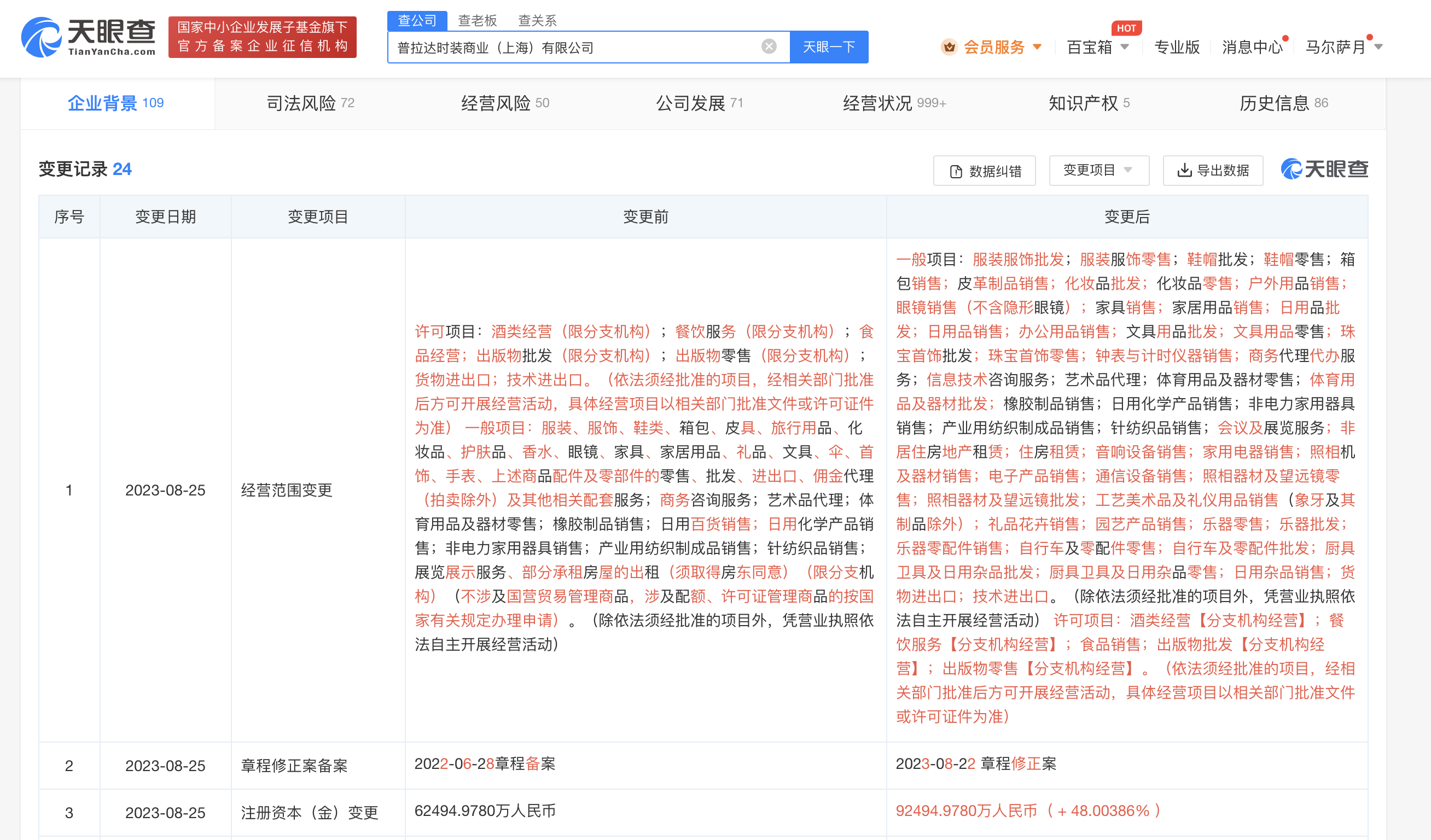Open the 司法风险 72 tab
Image resolution: width=1431 pixels, height=840 pixels.
pos(311,103)
